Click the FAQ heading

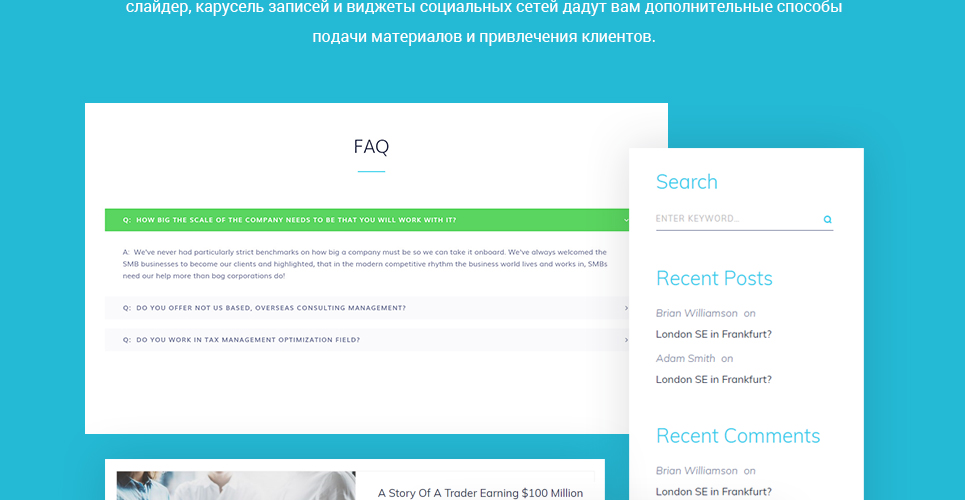[371, 147]
